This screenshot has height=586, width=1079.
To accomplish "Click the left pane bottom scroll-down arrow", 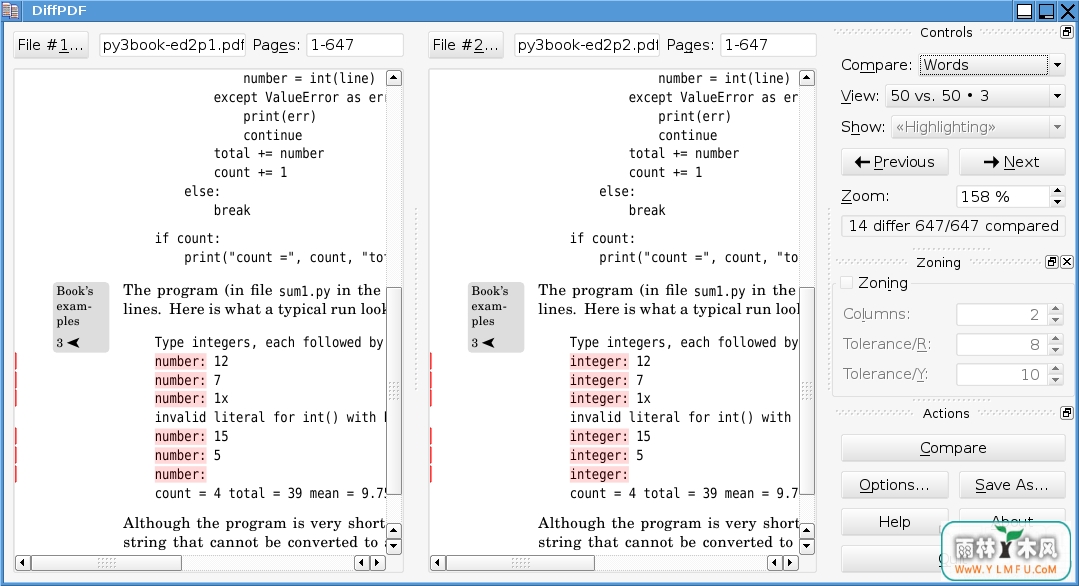I will pos(394,547).
